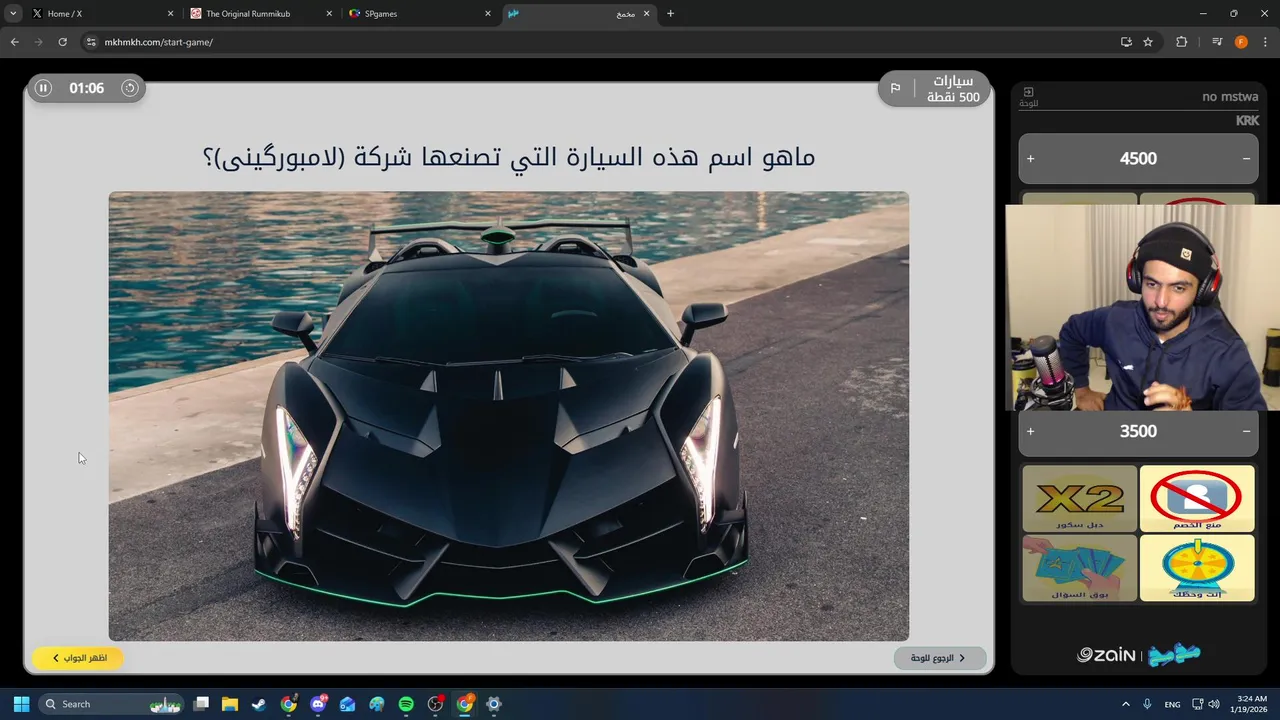1280x720 pixels.
Task: Open Spotify from the taskbar
Action: point(406,704)
